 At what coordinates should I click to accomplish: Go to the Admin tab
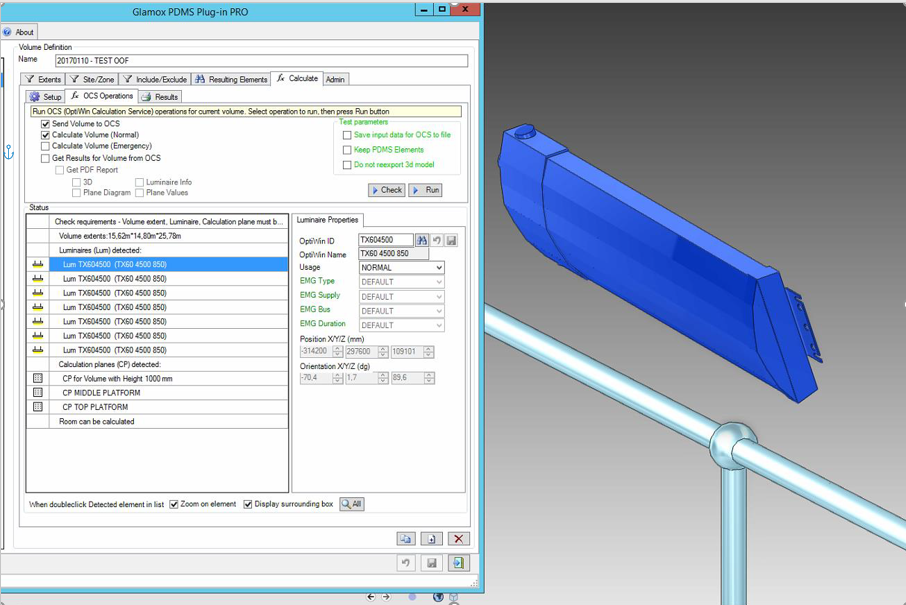click(x=335, y=79)
